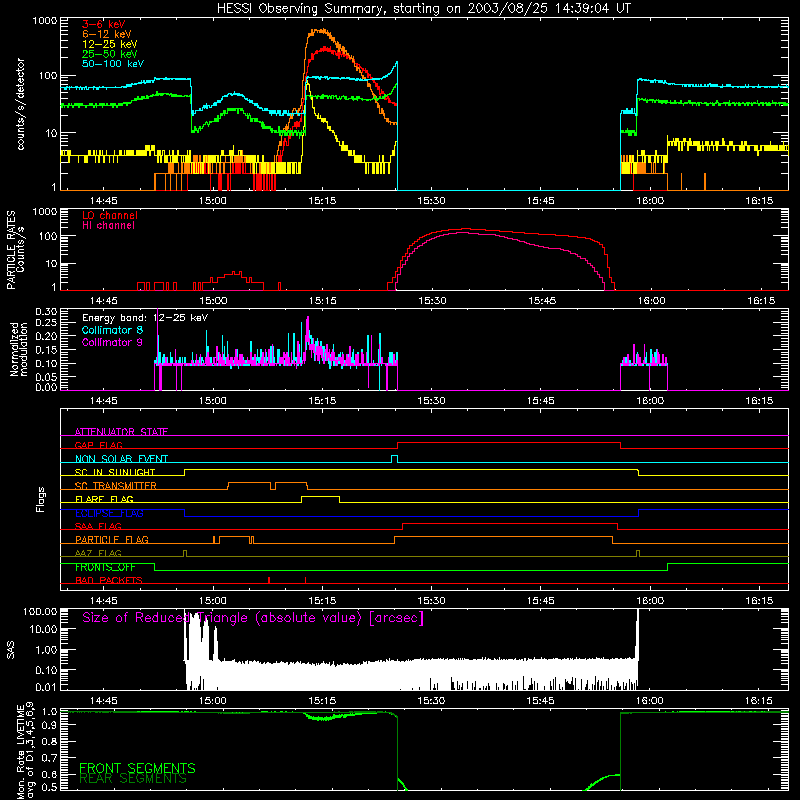
Task: Select the red '3-6 keV' legend label
Action: pyautogui.click(x=104, y=24)
